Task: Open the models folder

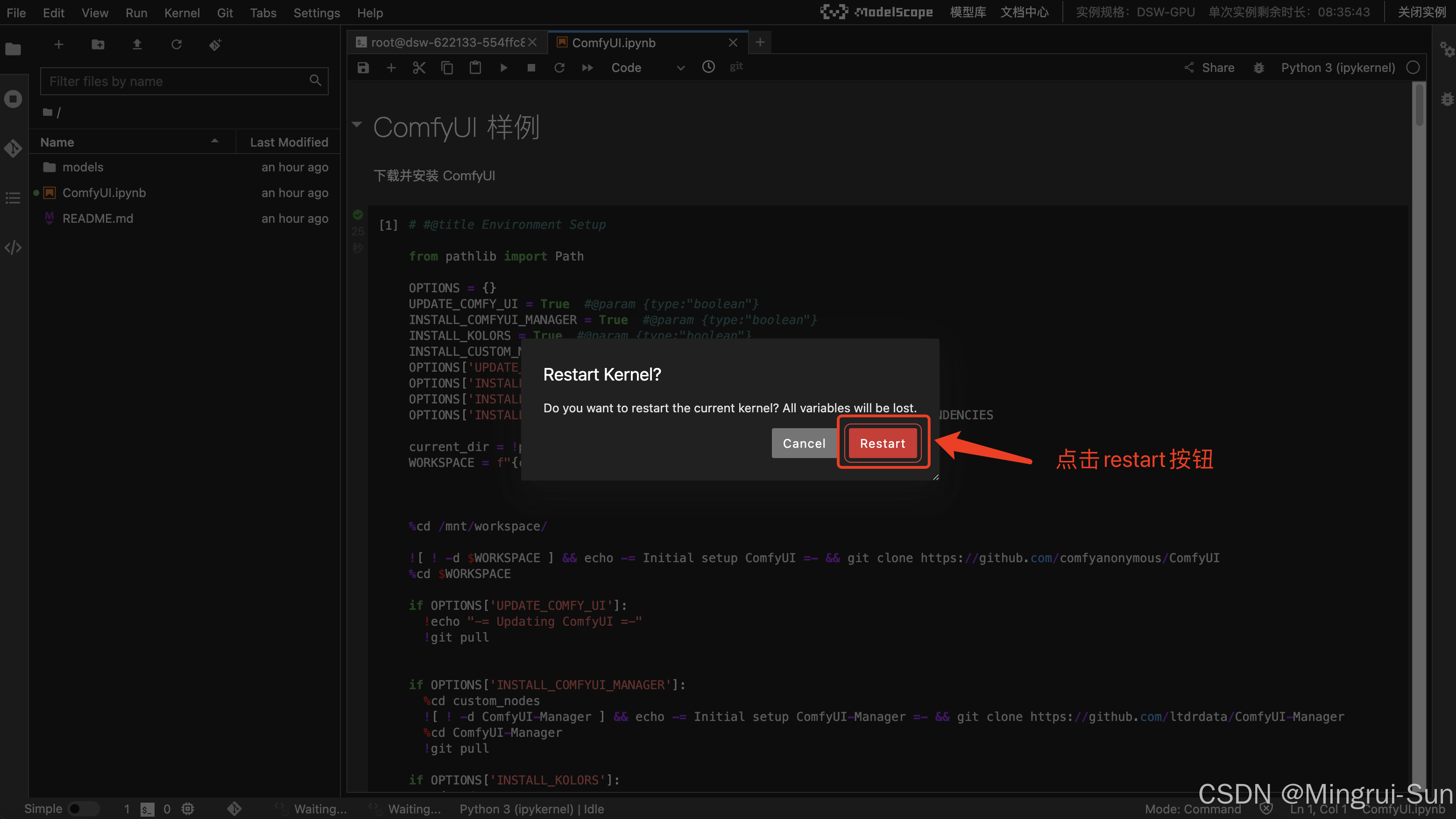Action: [83, 167]
